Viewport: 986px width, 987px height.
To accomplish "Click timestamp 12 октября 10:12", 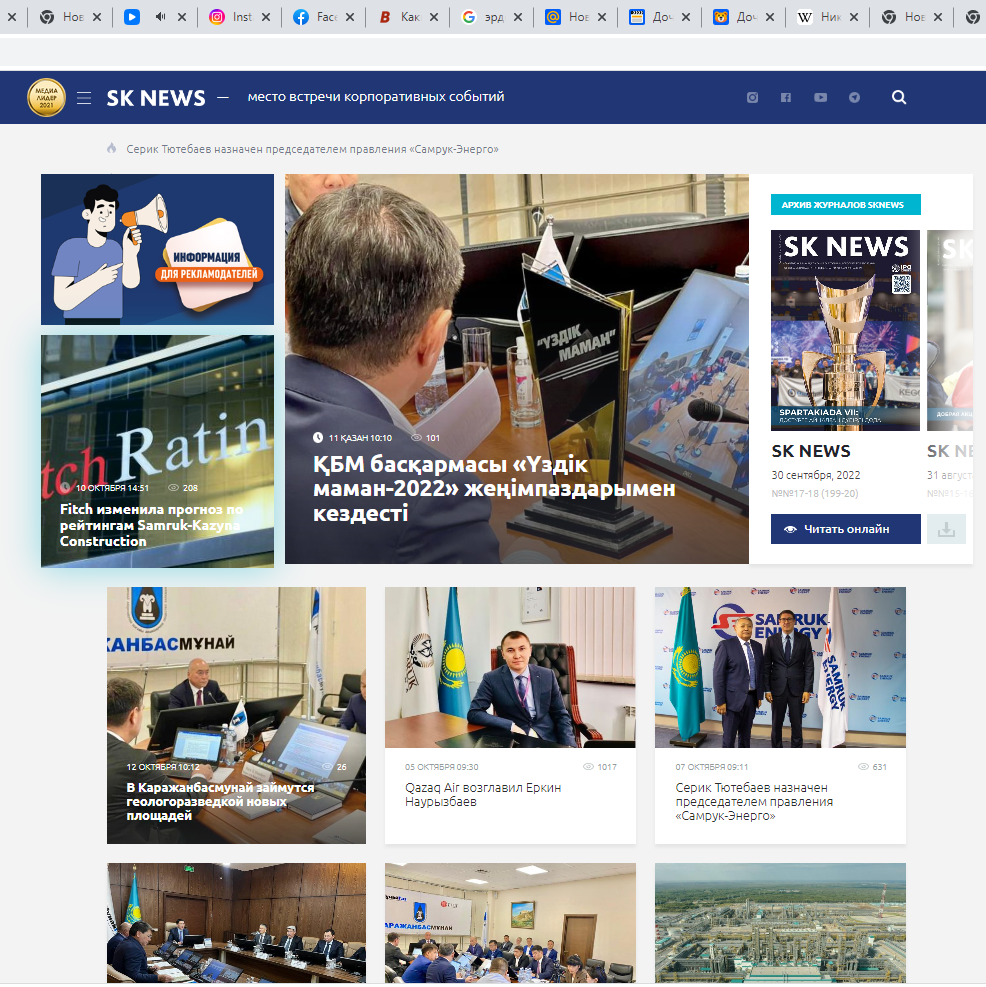I will 163,767.
